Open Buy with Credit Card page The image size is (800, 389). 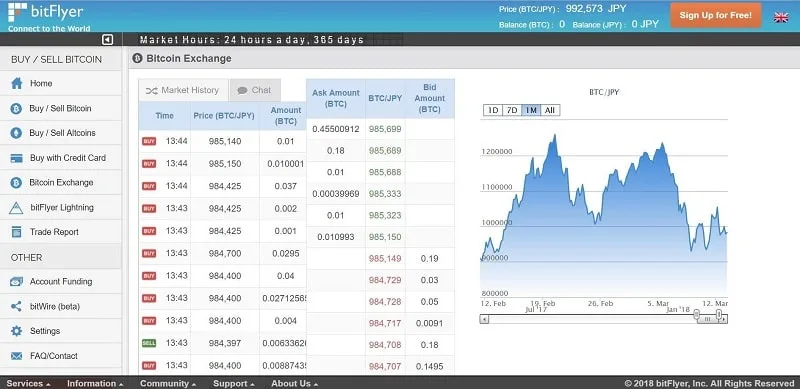(61, 158)
